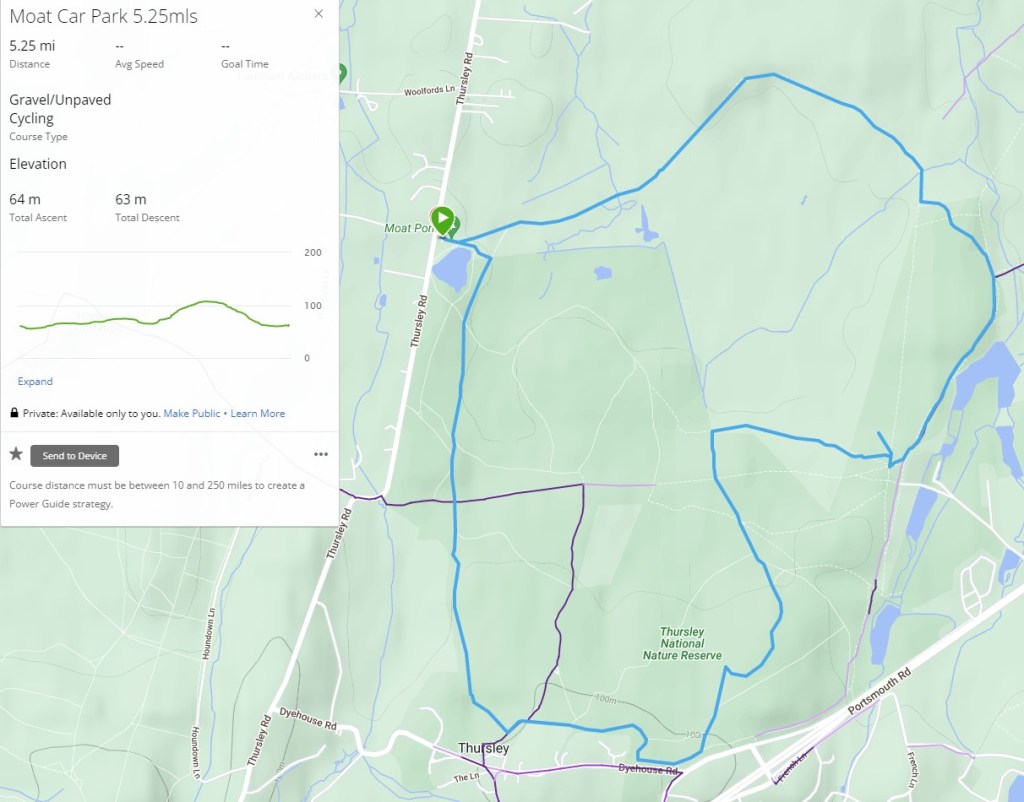Image resolution: width=1024 pixels, height=802 pixels.
Task: Make the course public
Action: (191, 413)
